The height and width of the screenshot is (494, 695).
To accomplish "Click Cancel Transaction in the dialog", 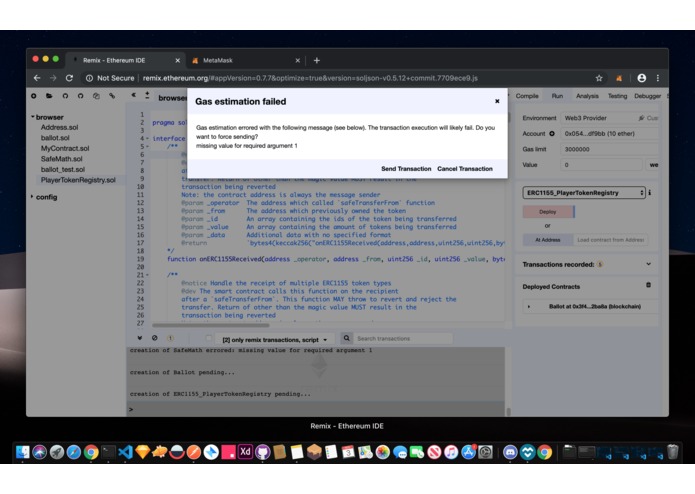I will pyautogui.click(x=465, y=169).
